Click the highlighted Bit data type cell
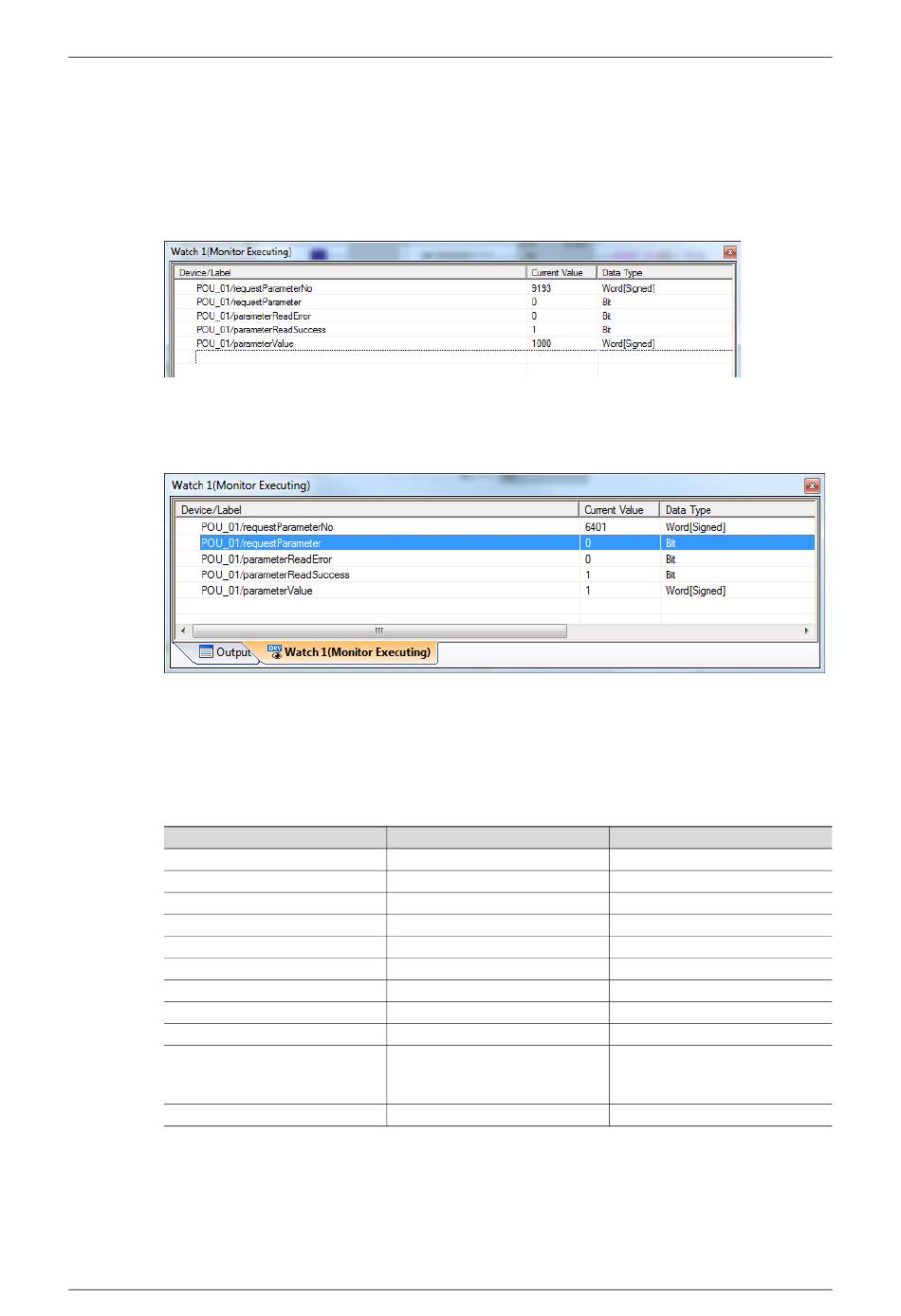This screenshot has width=901, height=1316. [737, 543]
